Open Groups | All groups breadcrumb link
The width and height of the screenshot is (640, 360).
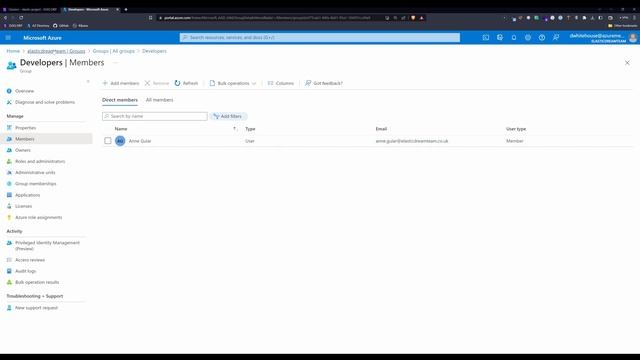[113, 51]
